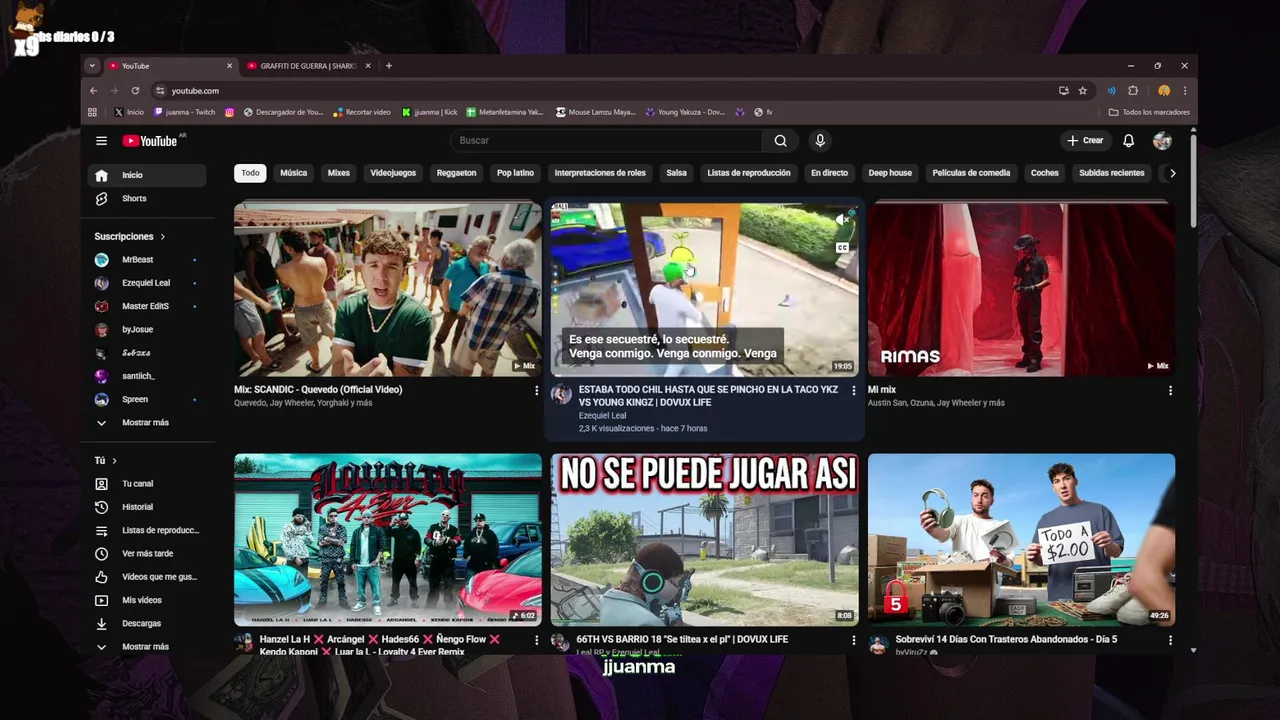Open Recortar video bookmark

point(361,112)
